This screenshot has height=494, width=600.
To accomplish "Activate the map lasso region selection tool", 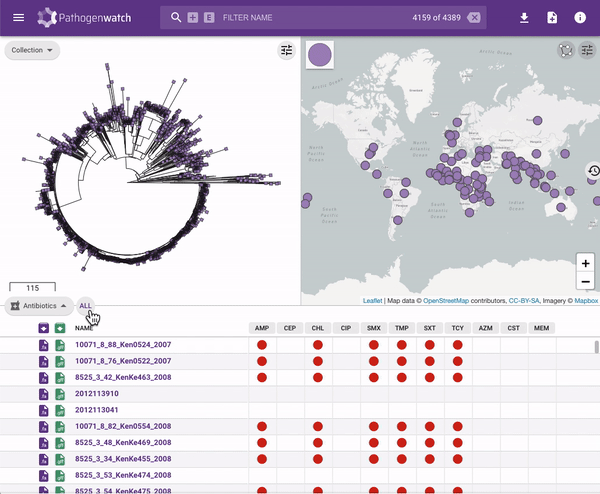I will 567,50.
